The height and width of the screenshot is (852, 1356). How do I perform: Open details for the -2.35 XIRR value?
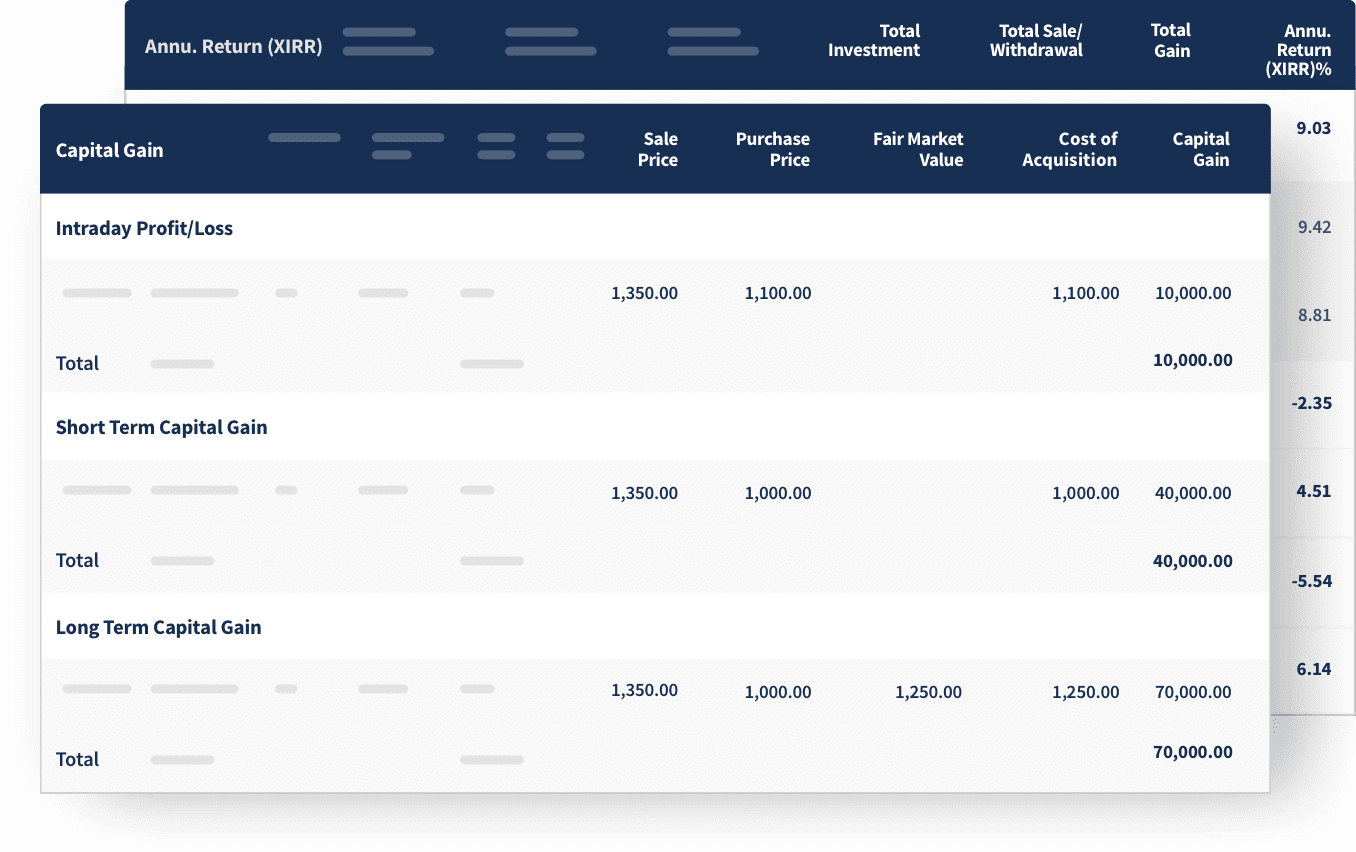tap(1313, 403)
